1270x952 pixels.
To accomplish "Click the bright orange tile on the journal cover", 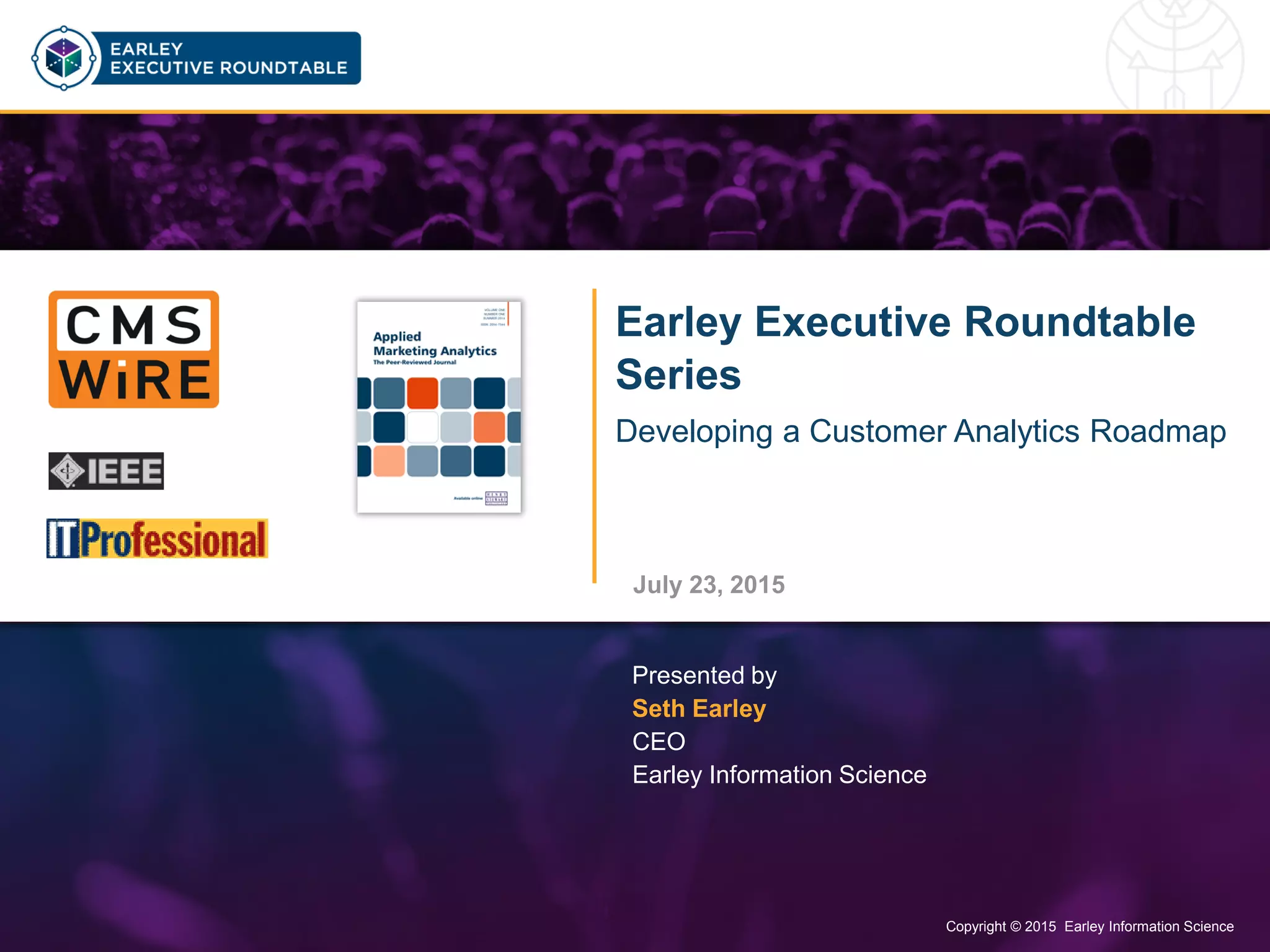I will (422, 393).
